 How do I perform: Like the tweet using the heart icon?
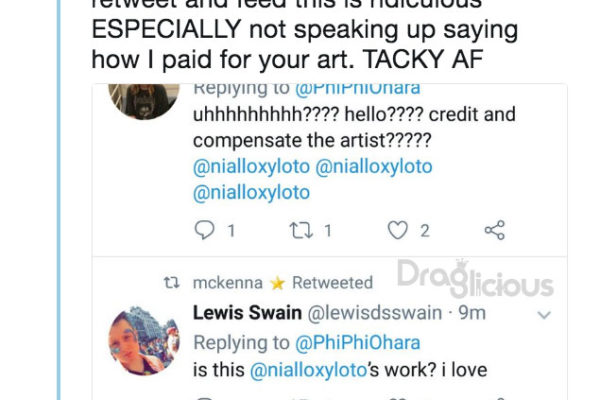point(398,230)
